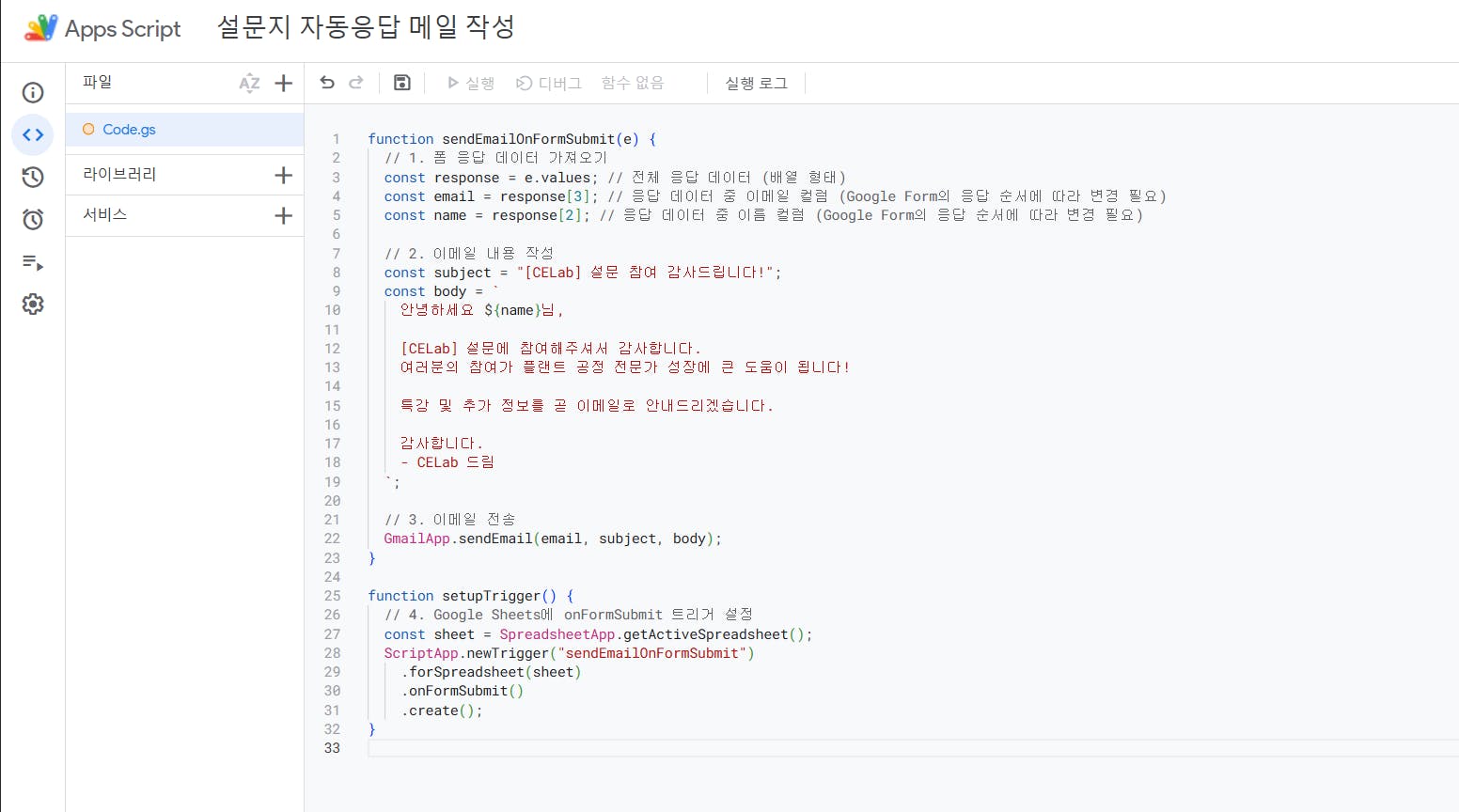Click "[CELab] 설문에 참여해주셔서 감사합니다." on line 12

pyautogui.click(x=551, y=349)
